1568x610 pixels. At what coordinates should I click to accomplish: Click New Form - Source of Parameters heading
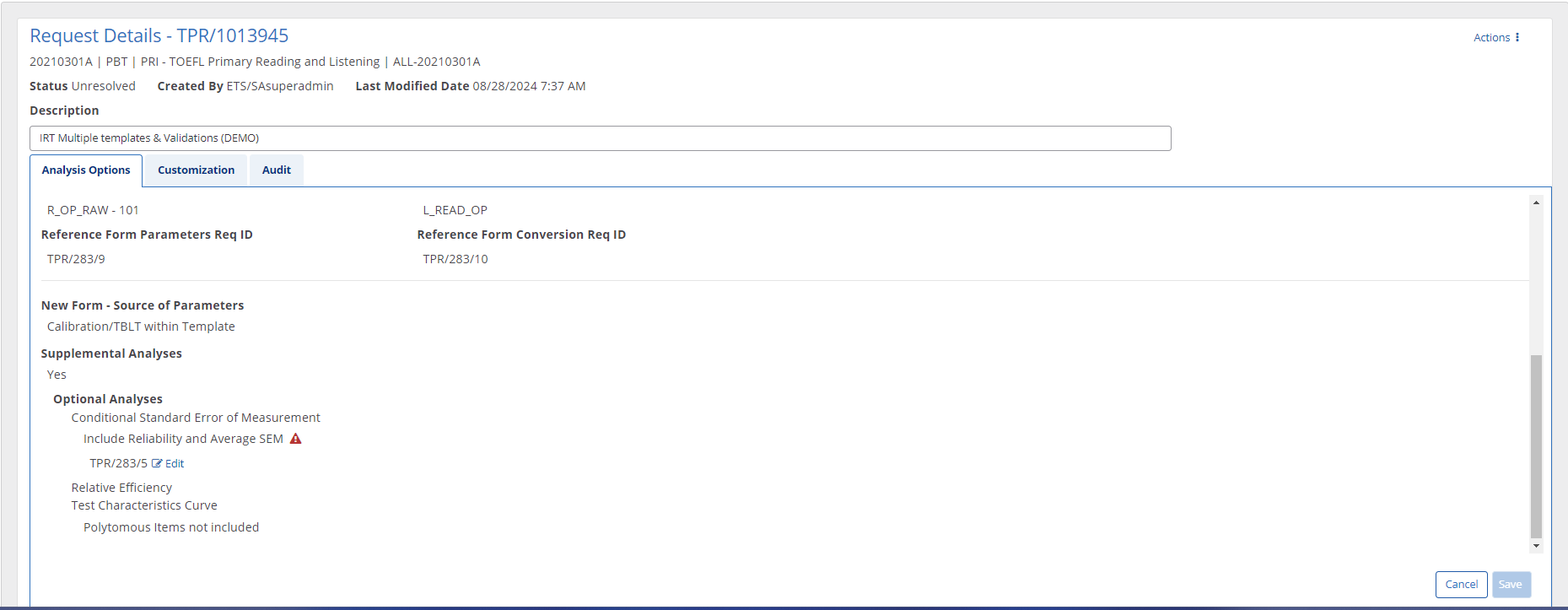(x=143, y=305)
